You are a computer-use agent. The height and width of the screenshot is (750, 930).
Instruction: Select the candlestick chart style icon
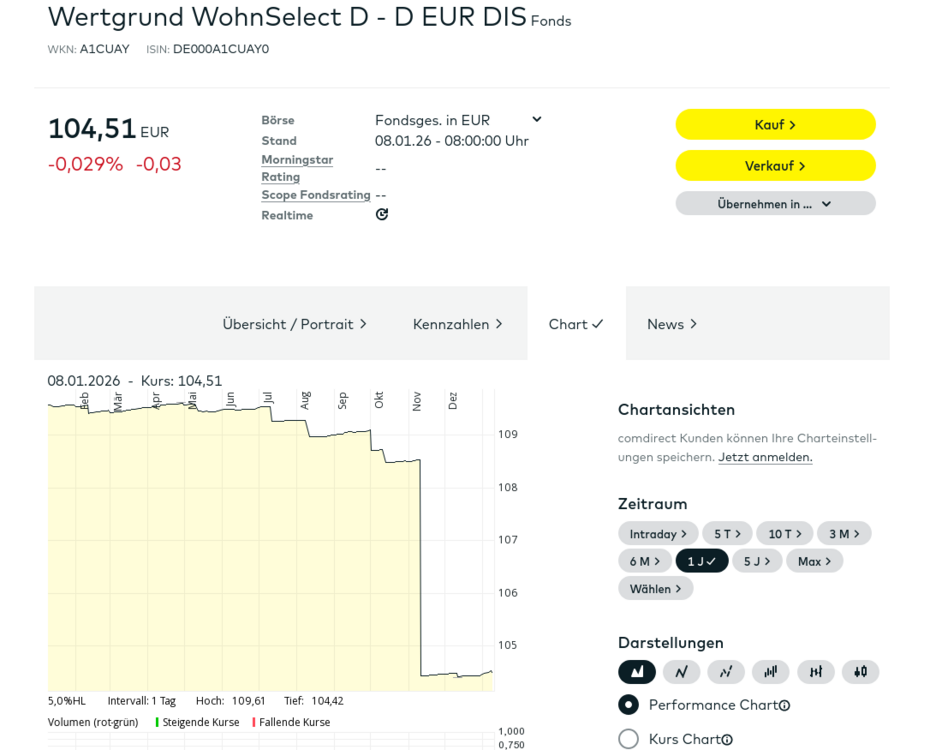click(861, 672)
